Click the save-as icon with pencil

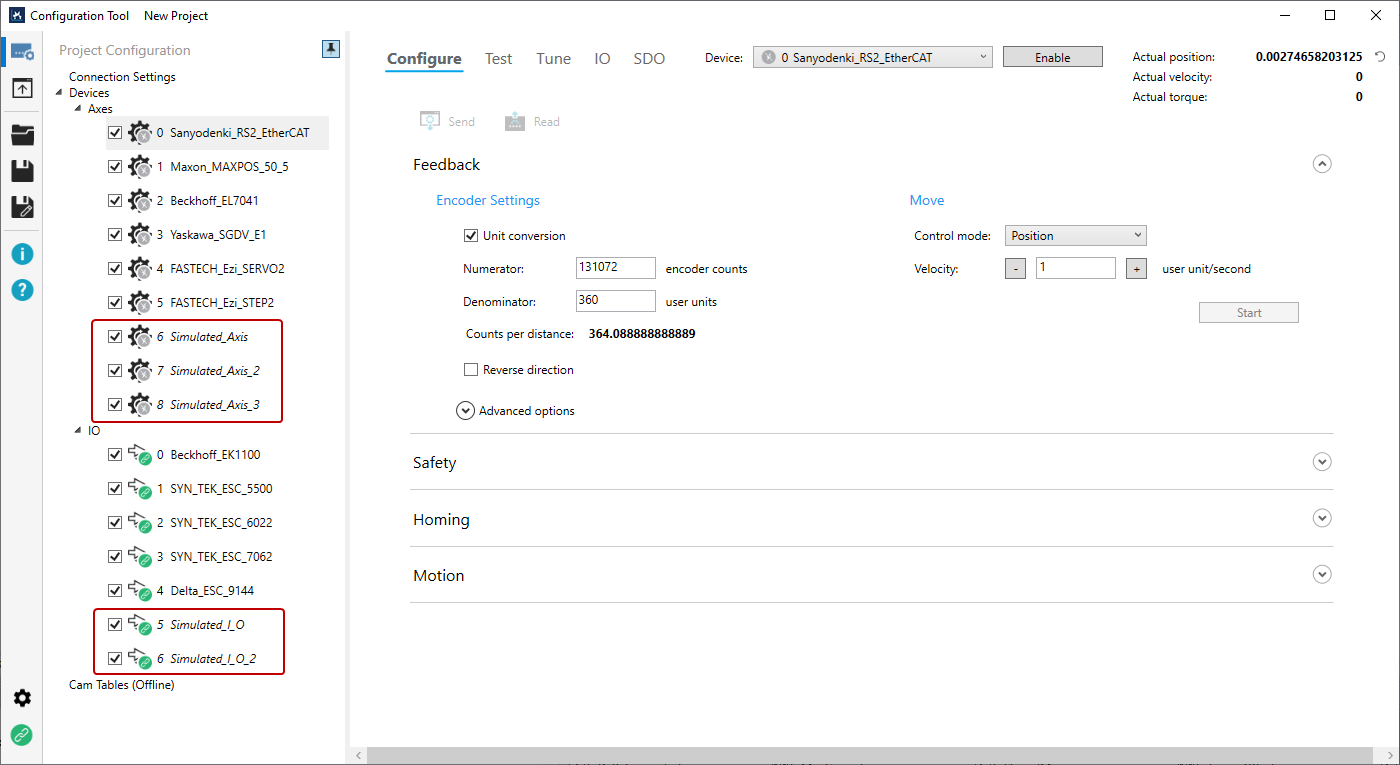22,207
